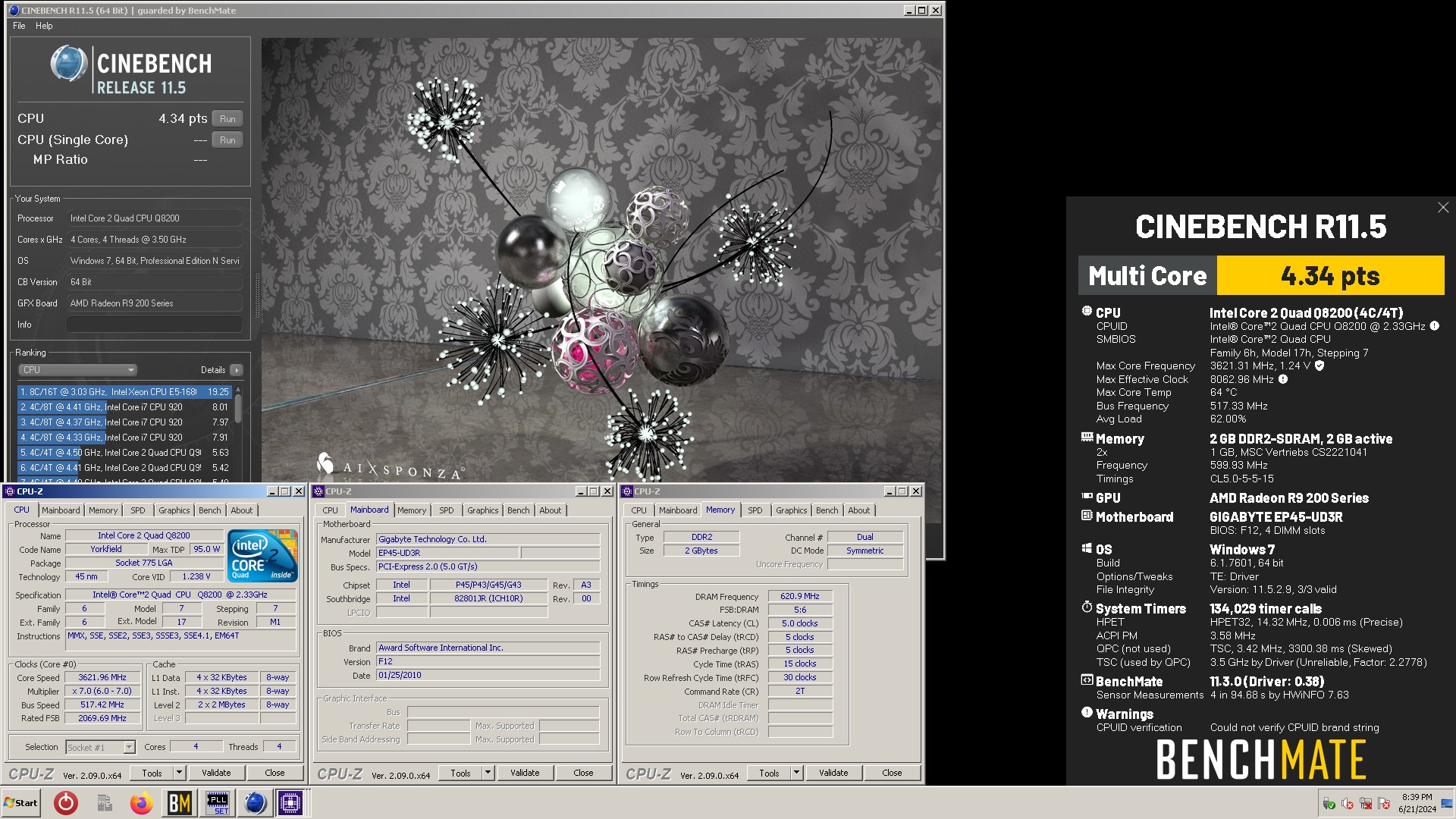
Task: Click Core Speed value 3621.96 MHz
Action: pos(102,678)
